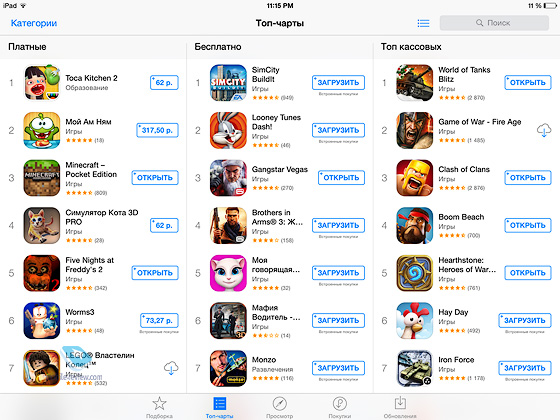Purchase Worms3 for 73,27 р.
This screenshot has height=420, width=560.
pos(159,321)
